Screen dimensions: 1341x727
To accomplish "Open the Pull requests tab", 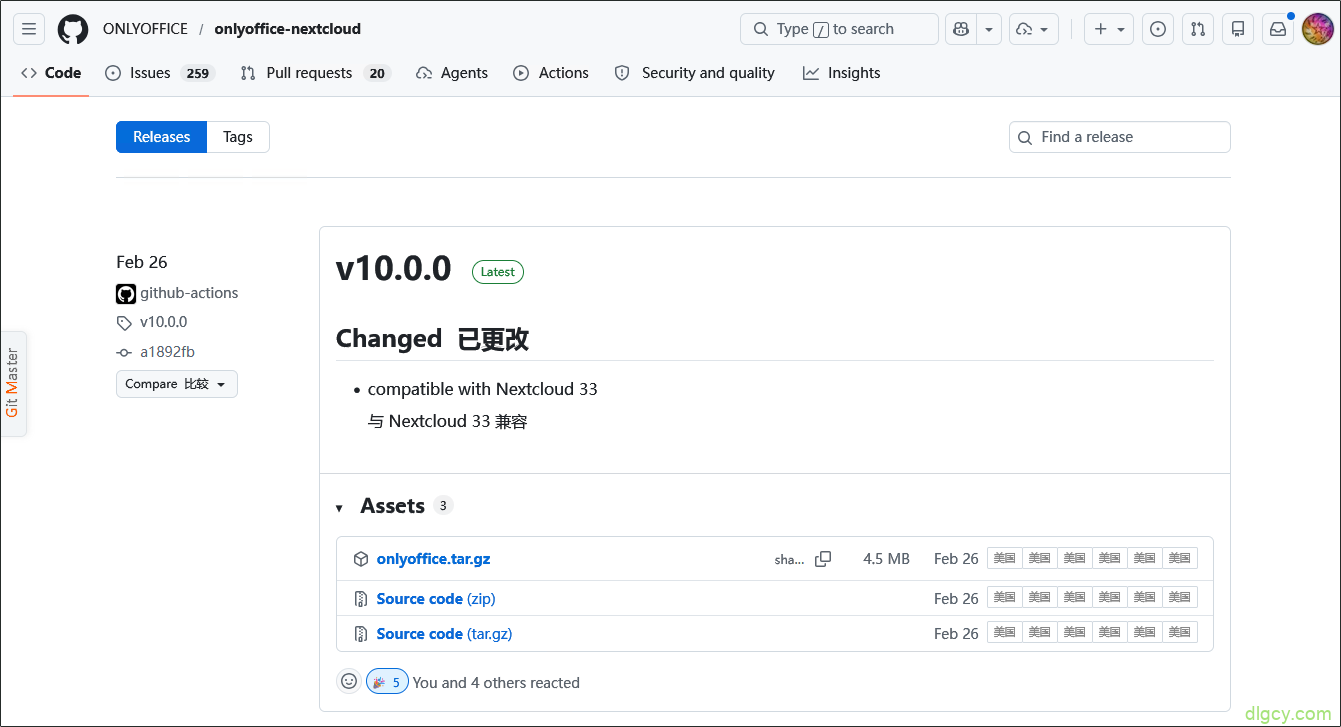I will (x=314, y=73).
